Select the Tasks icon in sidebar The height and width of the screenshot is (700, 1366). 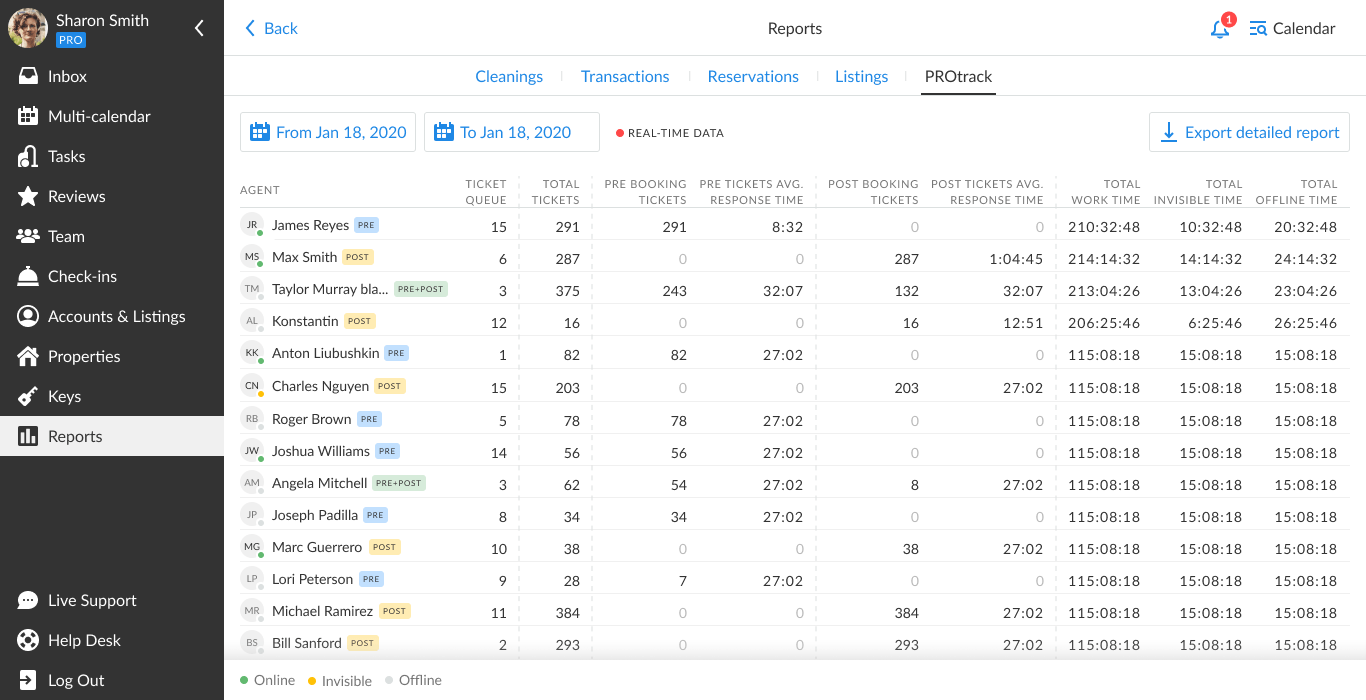(x=28, y=156)
